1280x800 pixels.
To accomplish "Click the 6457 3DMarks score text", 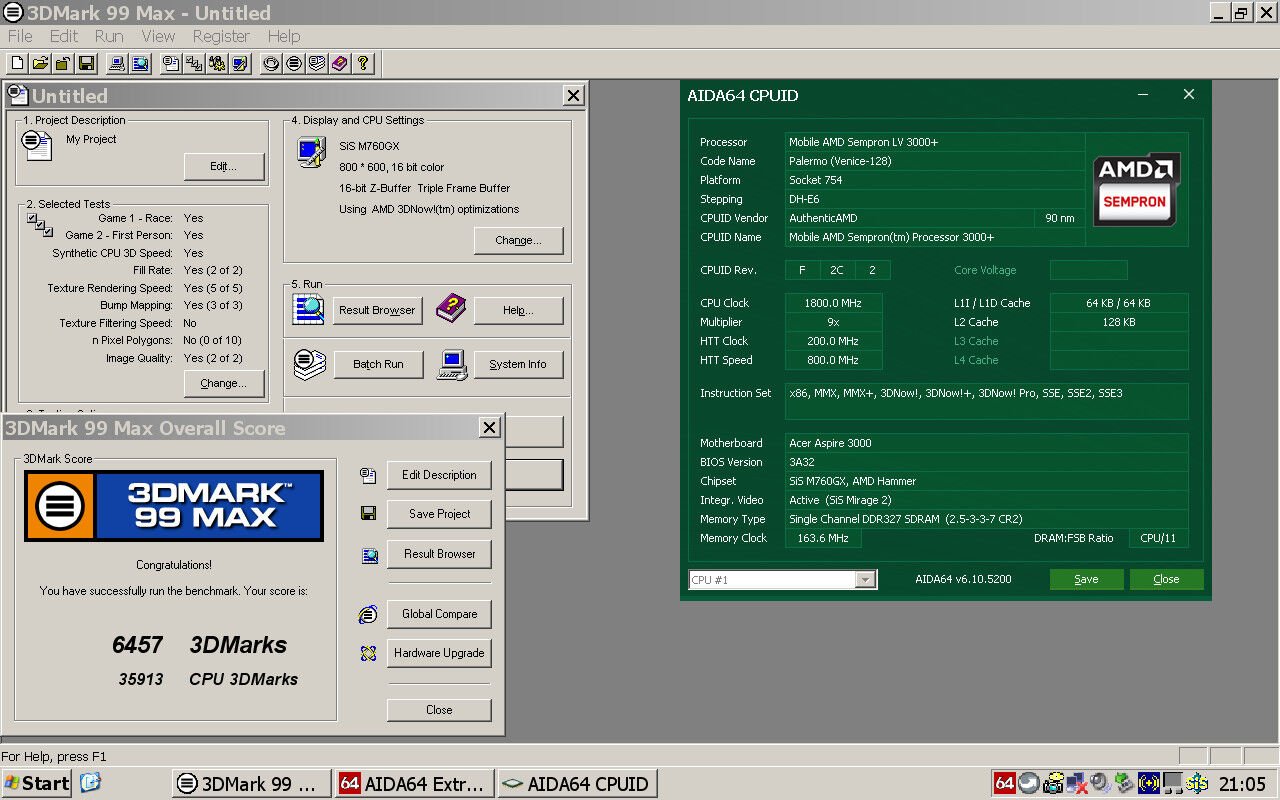I will click(x=199, y=645).
